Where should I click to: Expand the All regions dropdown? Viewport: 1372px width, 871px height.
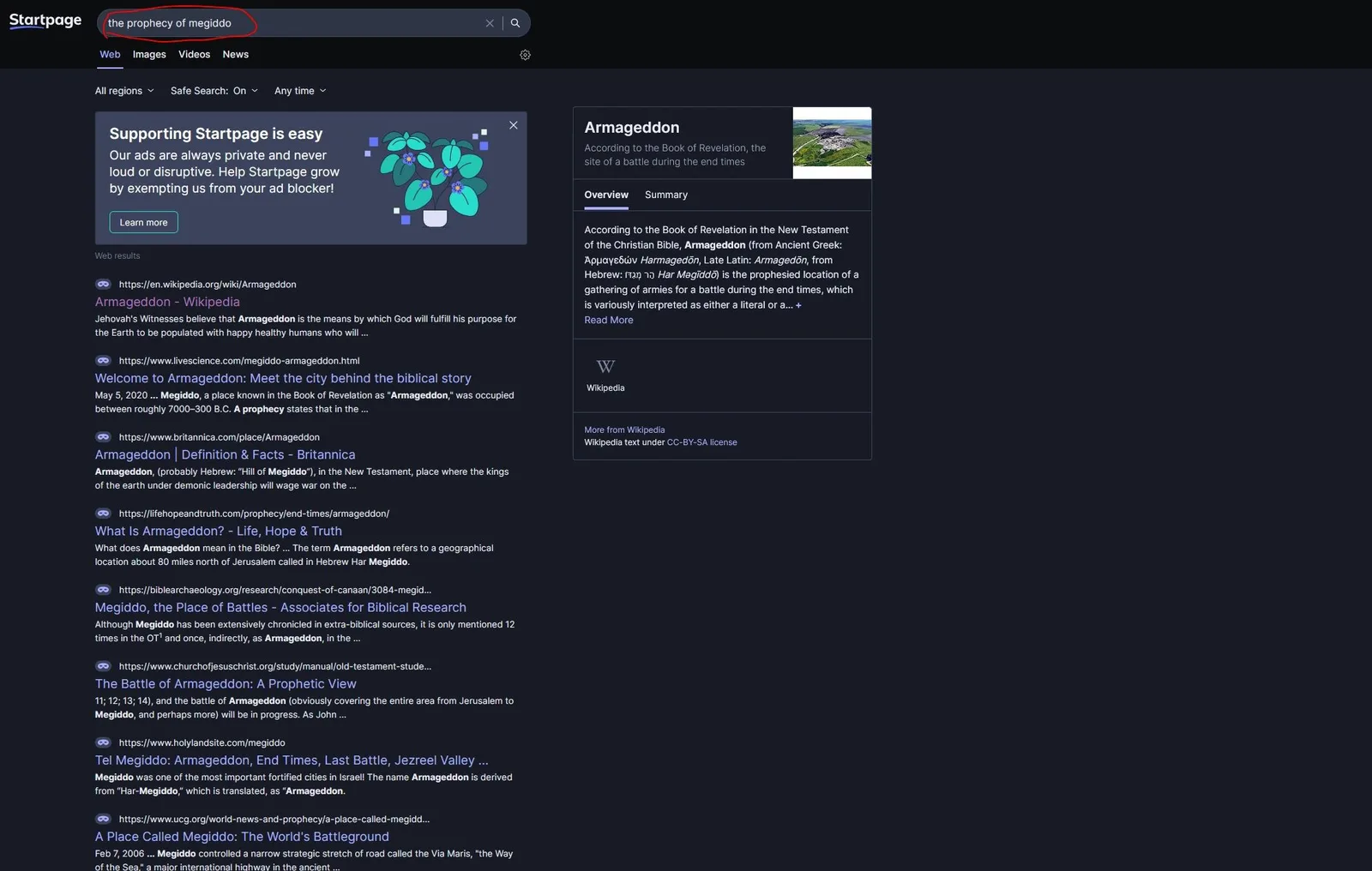pos(124,91)
